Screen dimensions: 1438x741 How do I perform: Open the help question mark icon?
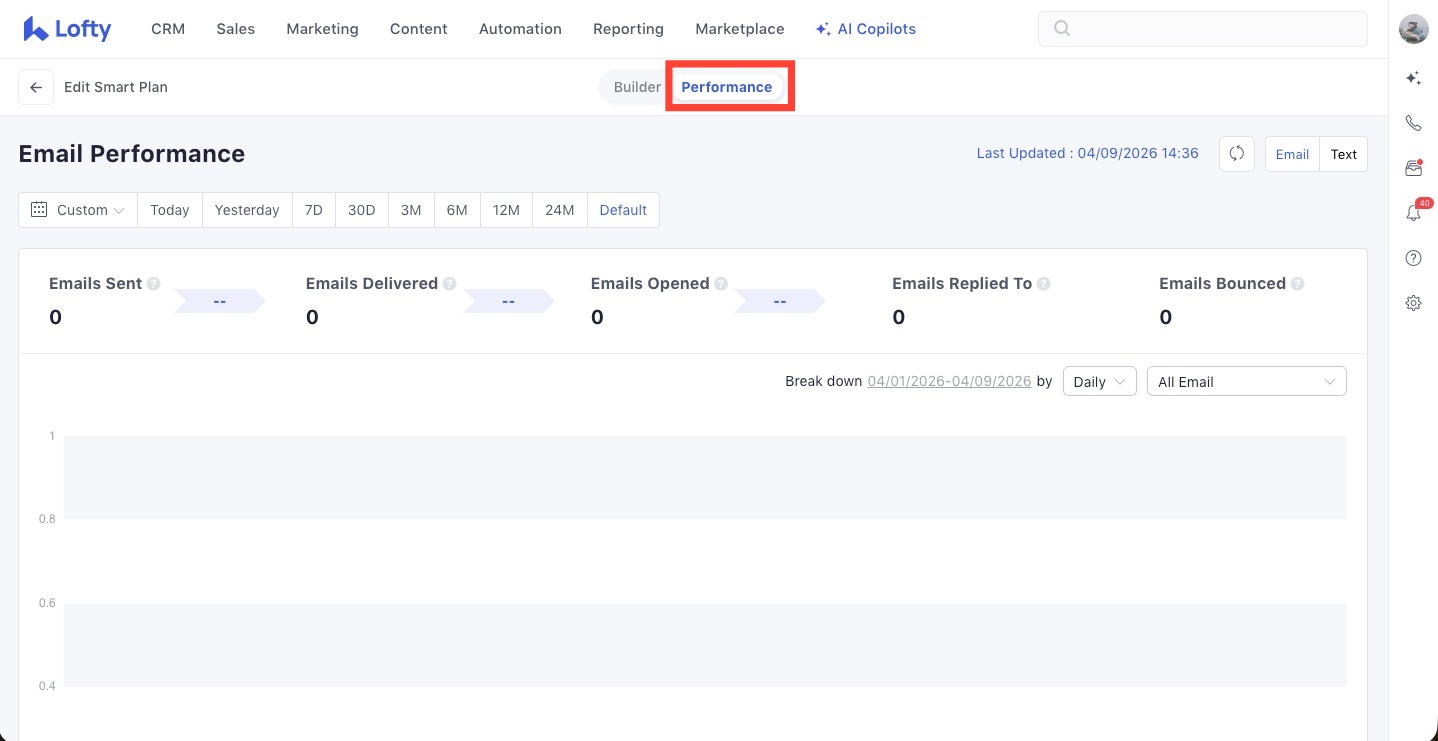pos(1413,258)
